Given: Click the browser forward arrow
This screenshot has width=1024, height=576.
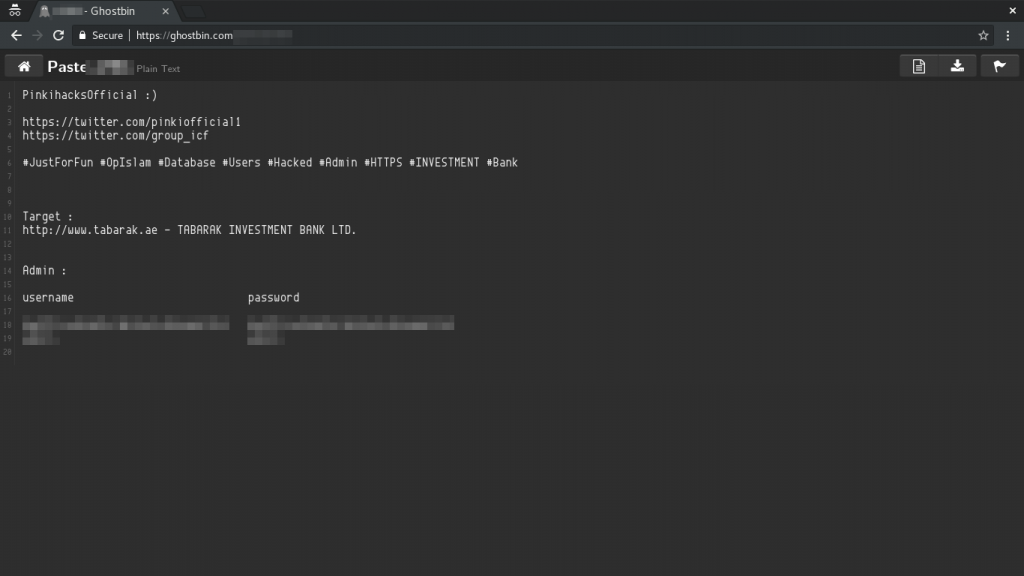Looking at the screenshot, I should coord(37,35).
